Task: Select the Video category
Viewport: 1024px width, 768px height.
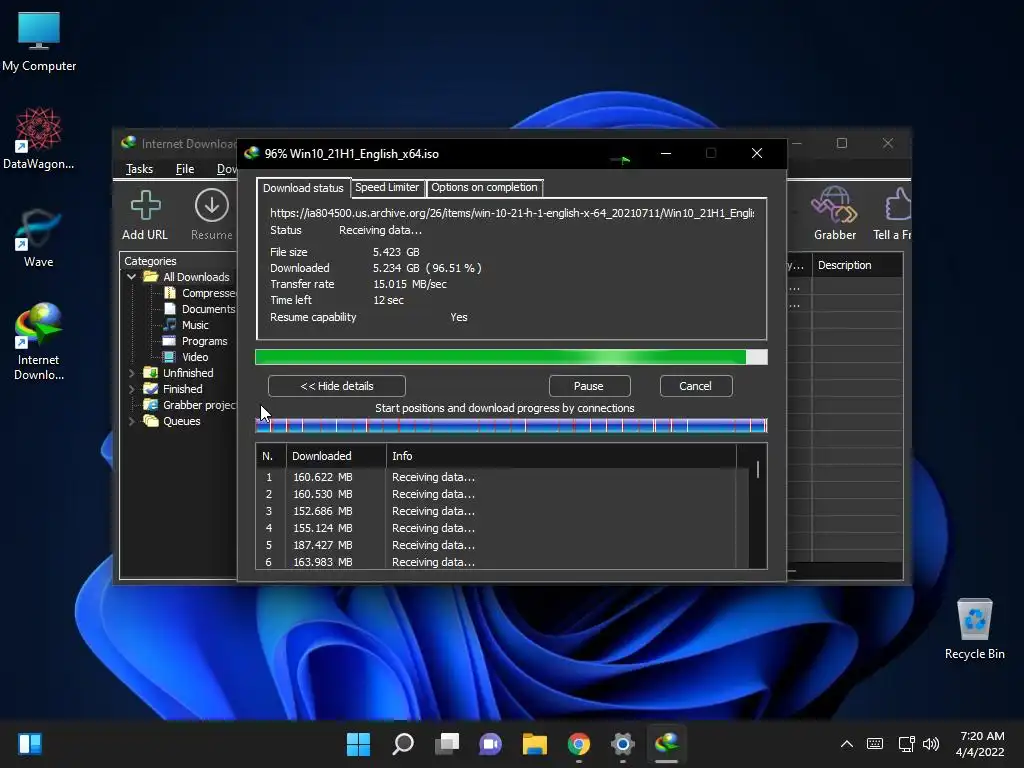Action: 185,357
